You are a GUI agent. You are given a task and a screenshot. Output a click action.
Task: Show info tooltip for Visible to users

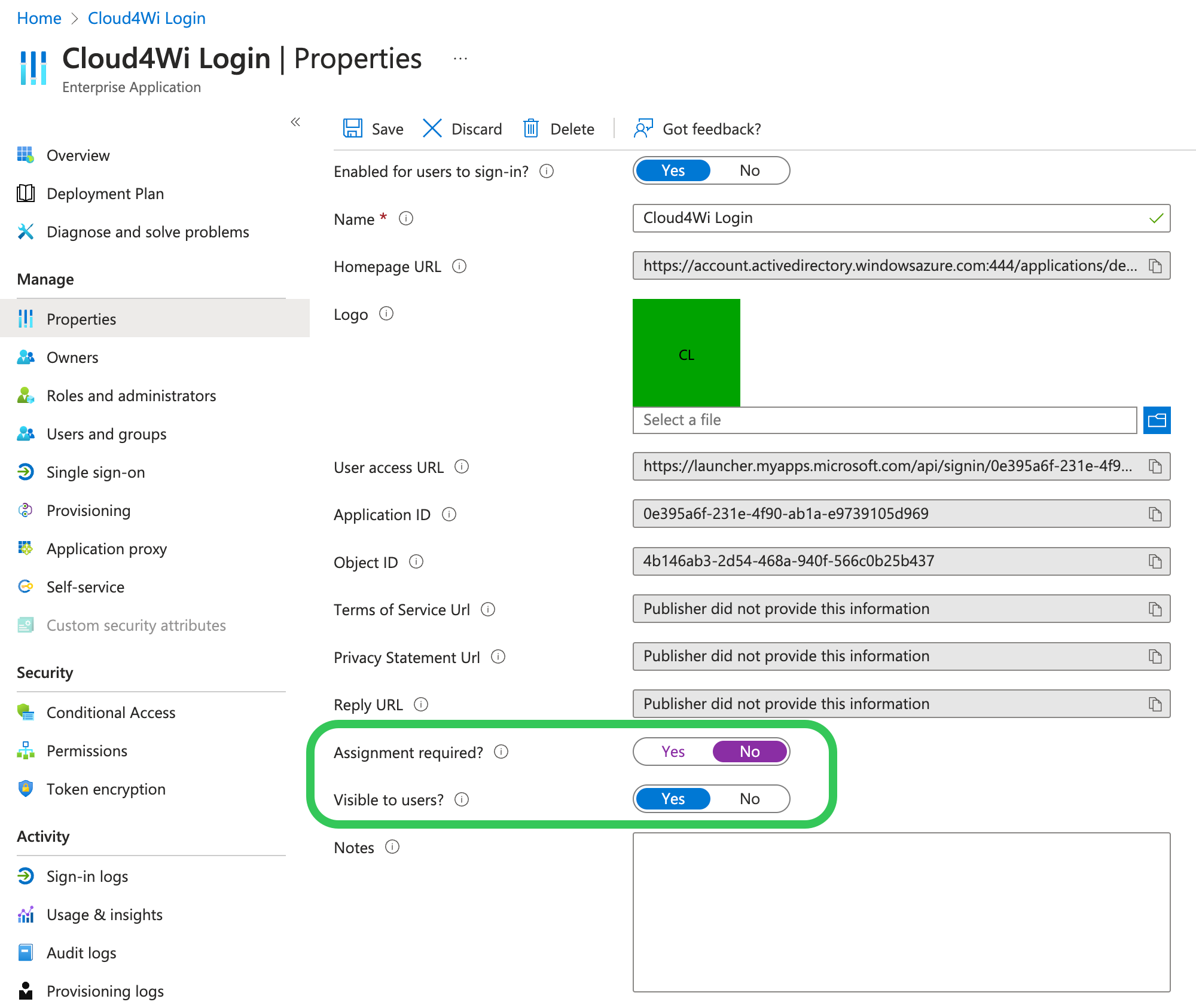point(462,799)
